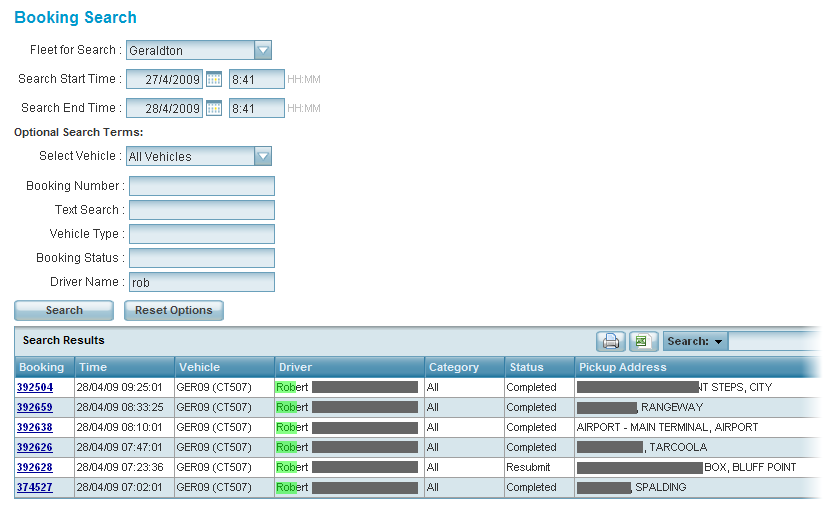Screen dimensions: 823x522
Task: Open booking 374527 link
Action: tap(35, 487)
